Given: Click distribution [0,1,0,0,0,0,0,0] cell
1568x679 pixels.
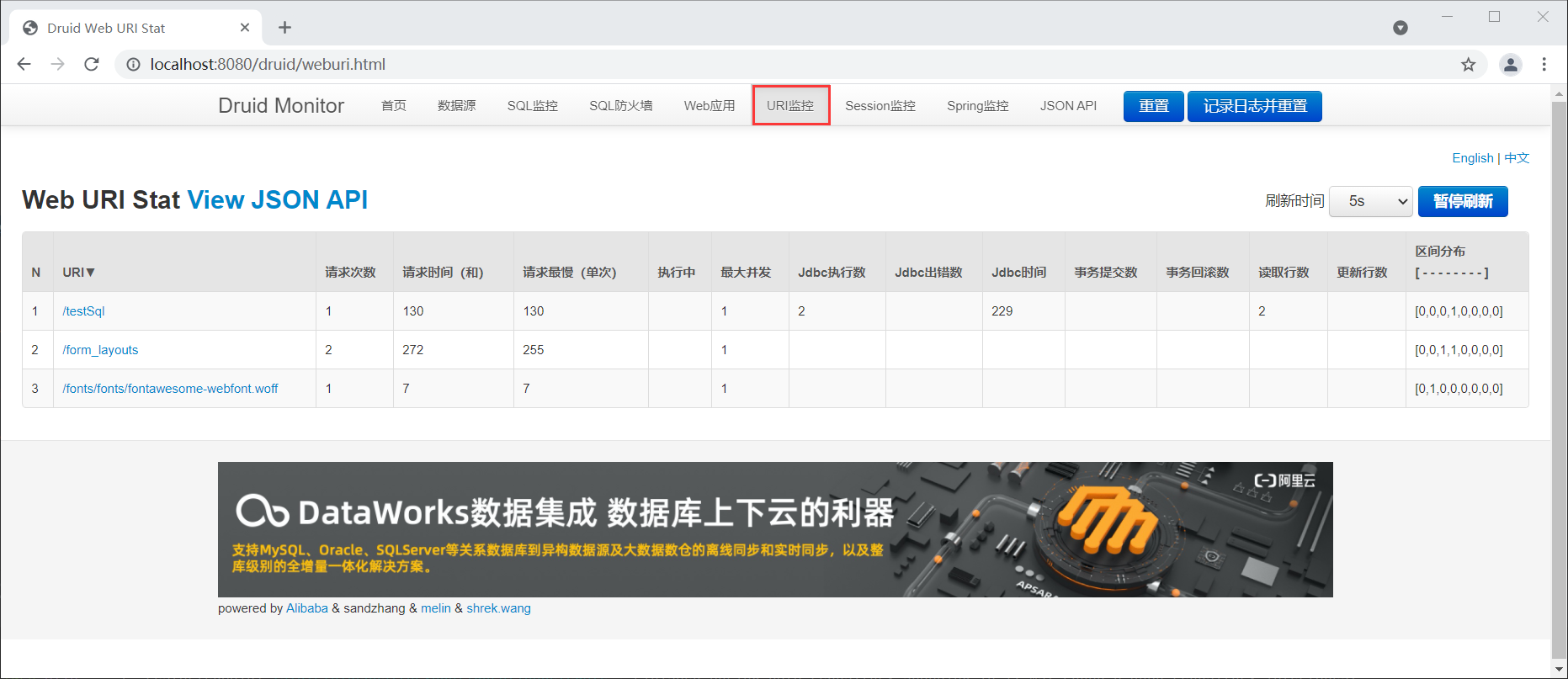Looking at the screenshot, I should click(1459, 389).
